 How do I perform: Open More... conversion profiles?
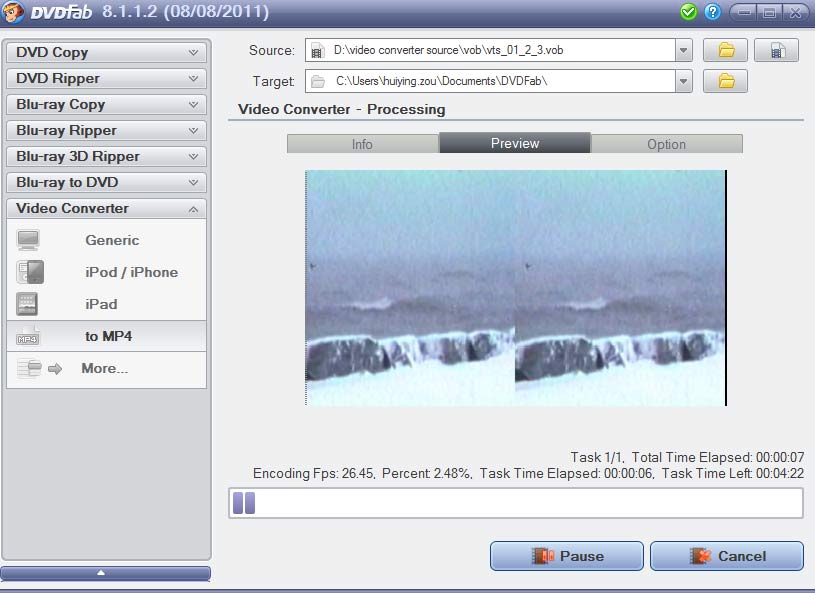[107, 368]
